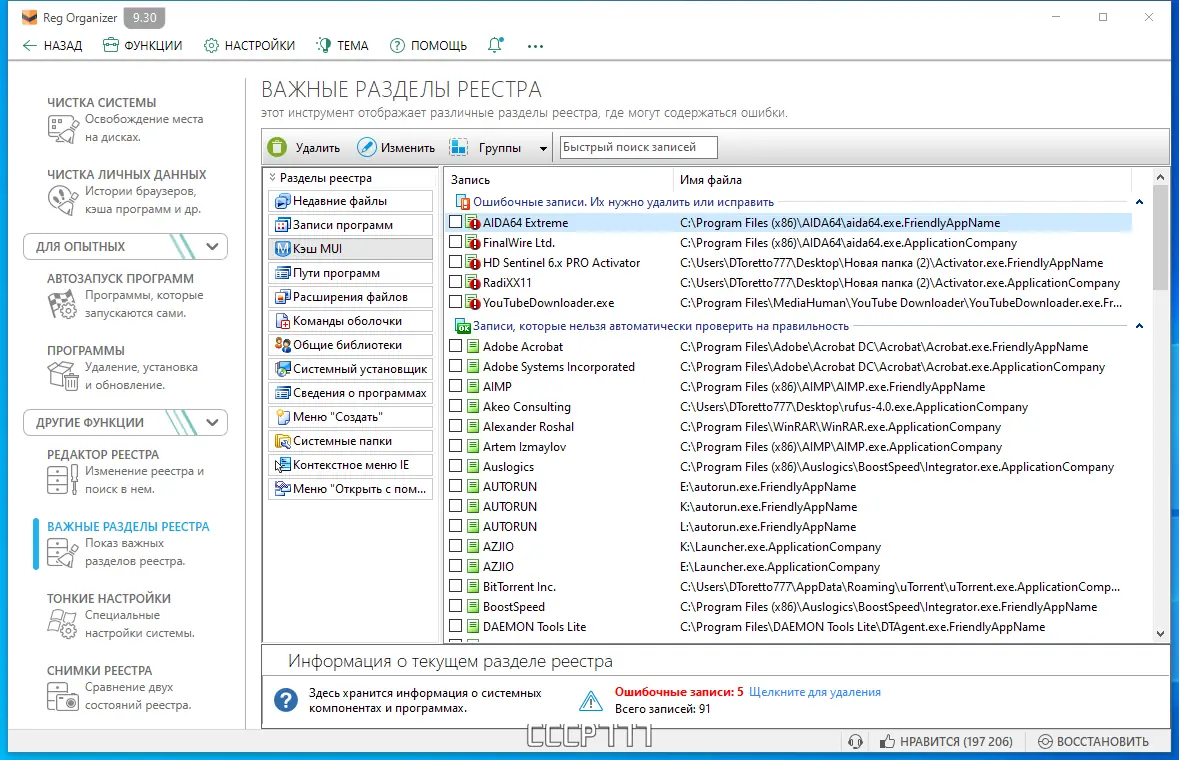1179x760 pixels.
Task: Open the НАСТРОЙКИ menu
Action: pyautogui.click(x=249, y=45)
